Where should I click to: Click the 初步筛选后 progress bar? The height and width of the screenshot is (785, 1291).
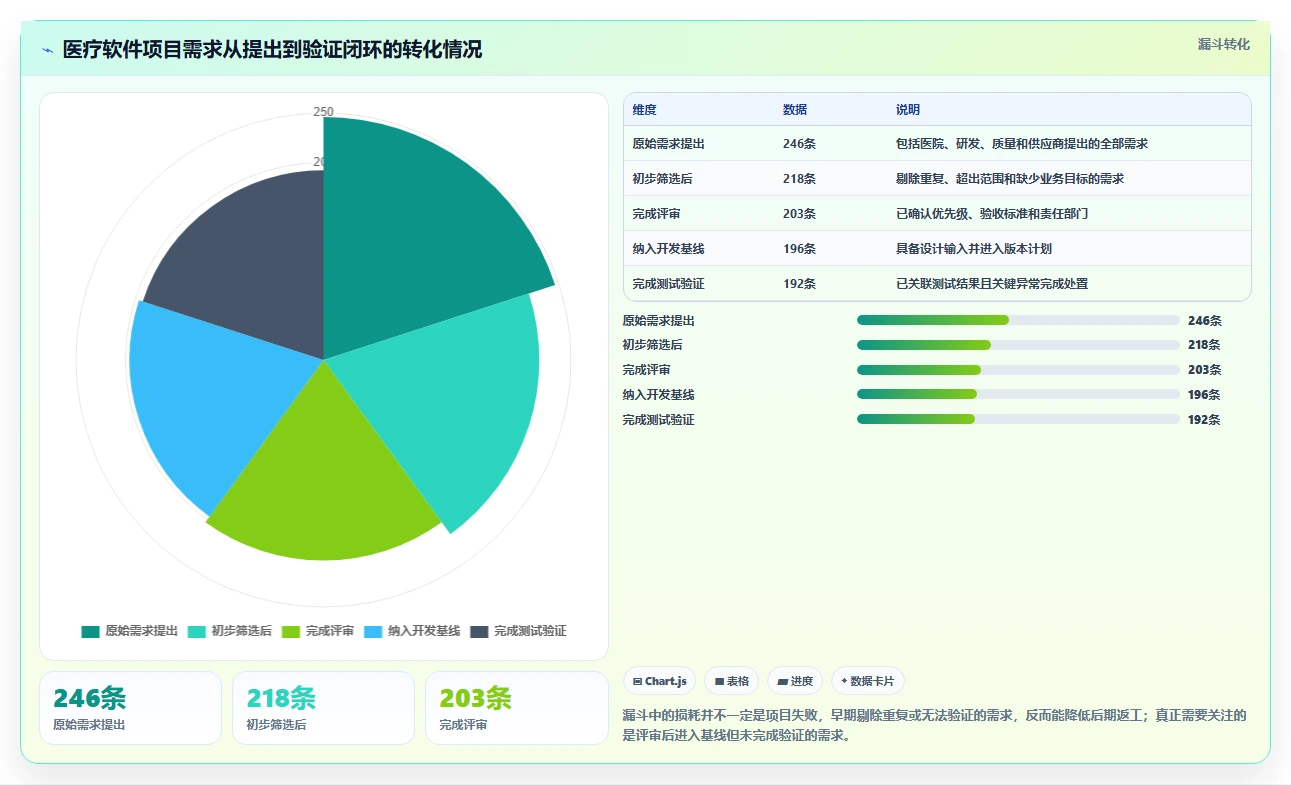[1018, 345]
